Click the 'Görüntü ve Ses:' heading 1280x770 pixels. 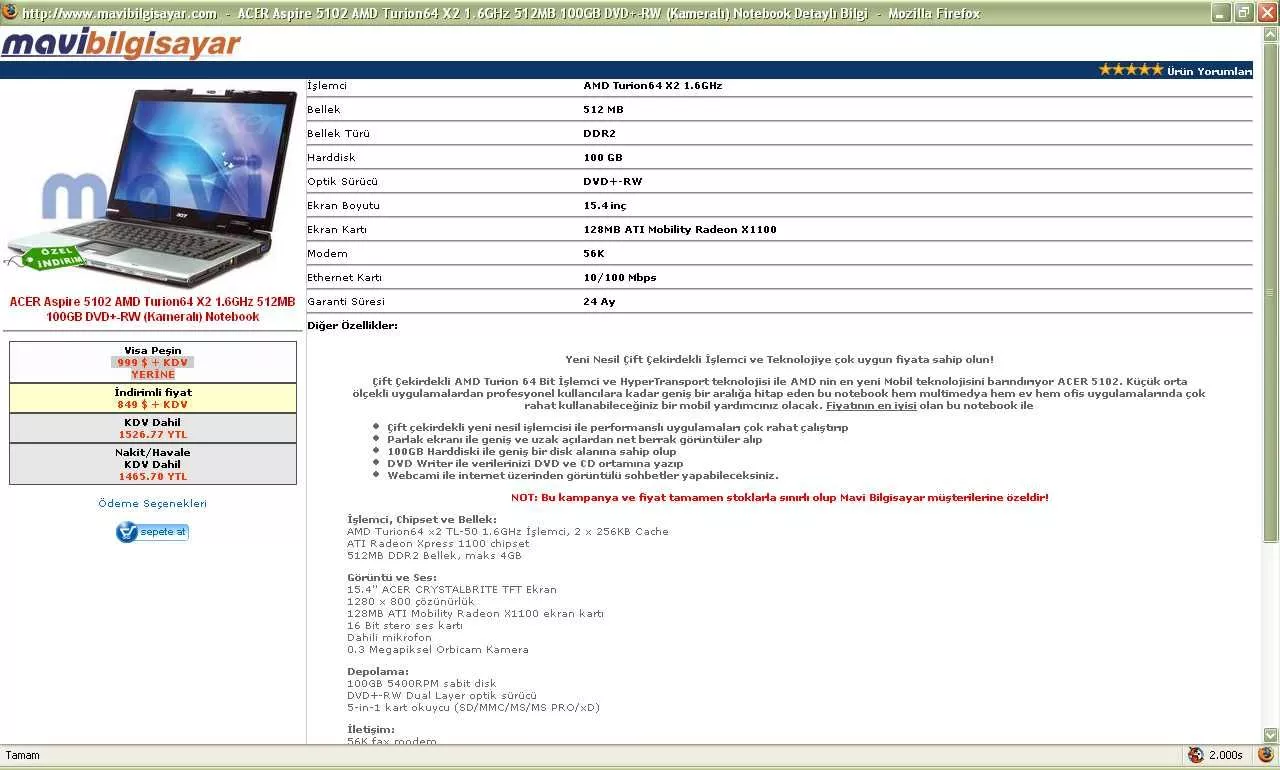tap(392, 577)
